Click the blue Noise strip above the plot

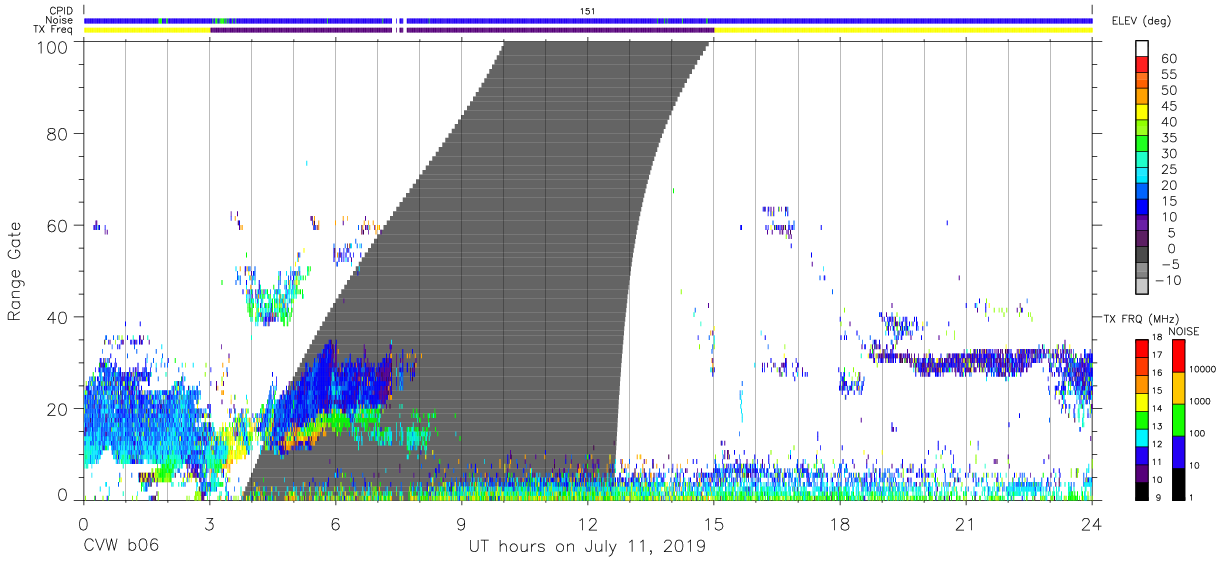point(588,20)
